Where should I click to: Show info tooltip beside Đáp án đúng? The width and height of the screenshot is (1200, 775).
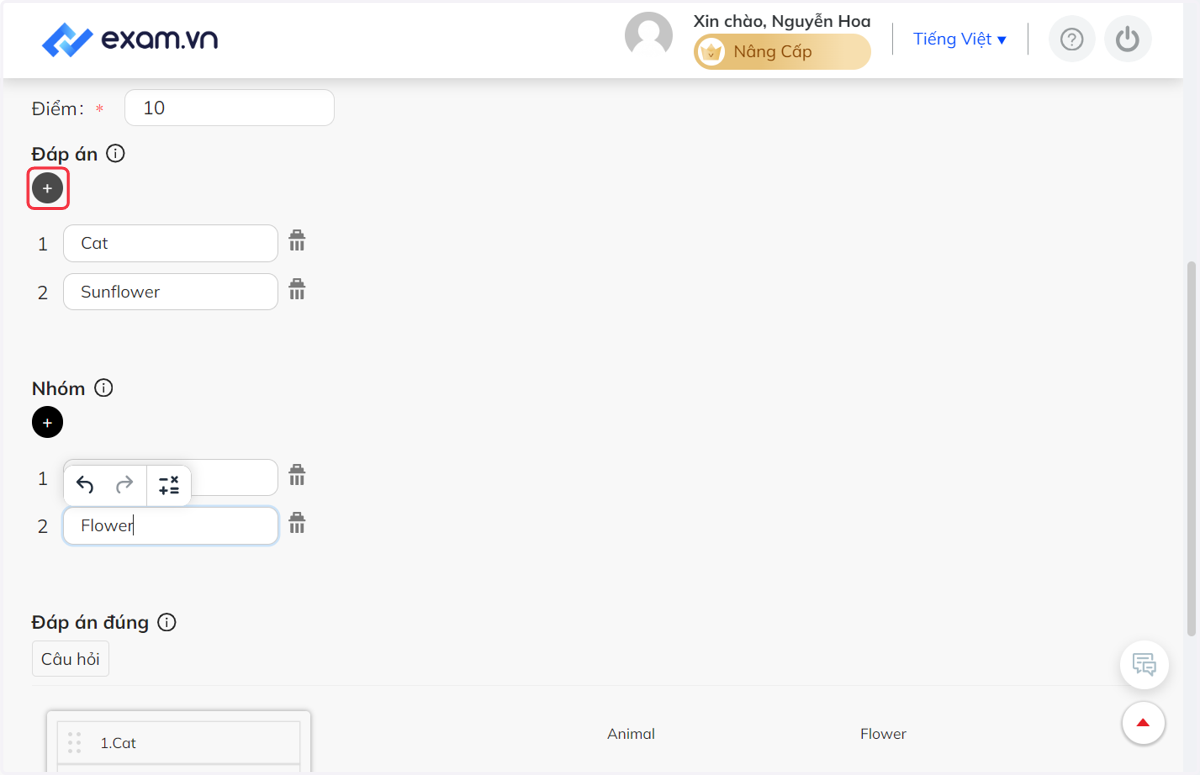[167, 622]
